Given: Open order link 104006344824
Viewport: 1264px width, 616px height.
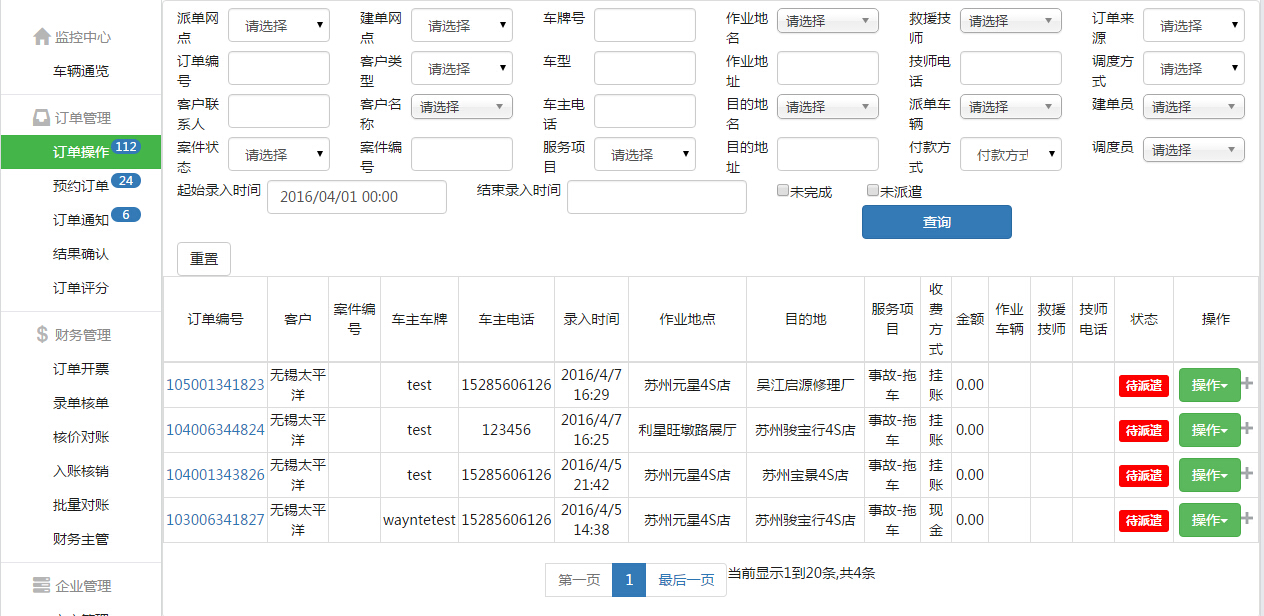Looking at the screenshot, I should point(215,430).
